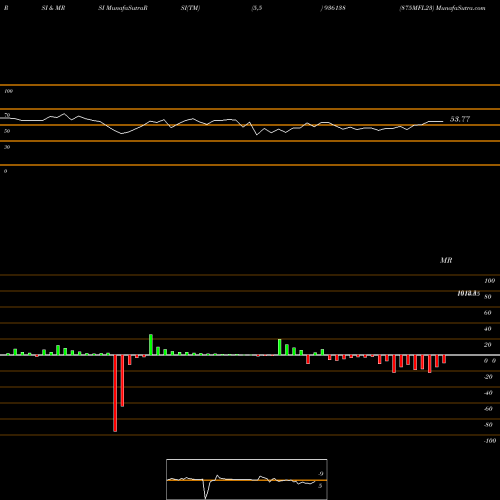Click the 1013.85 price value label
Image resolution: width=500 pixels, height=500 pixels.
(x=468, y=293)
